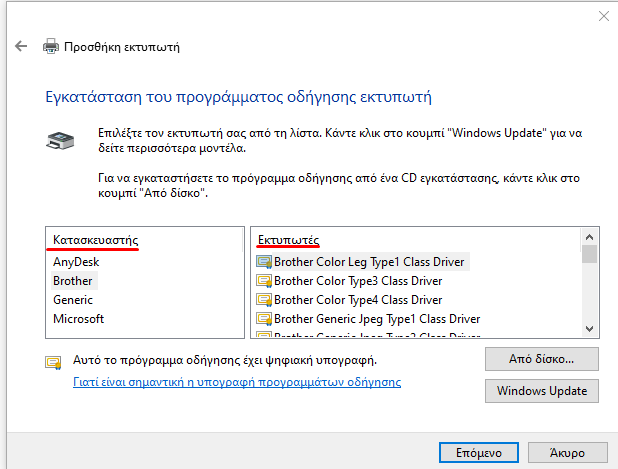This screenshot has width=618, height=469.
Task: Click Επόμενο to continue
Action: click(x=478, y=453)
